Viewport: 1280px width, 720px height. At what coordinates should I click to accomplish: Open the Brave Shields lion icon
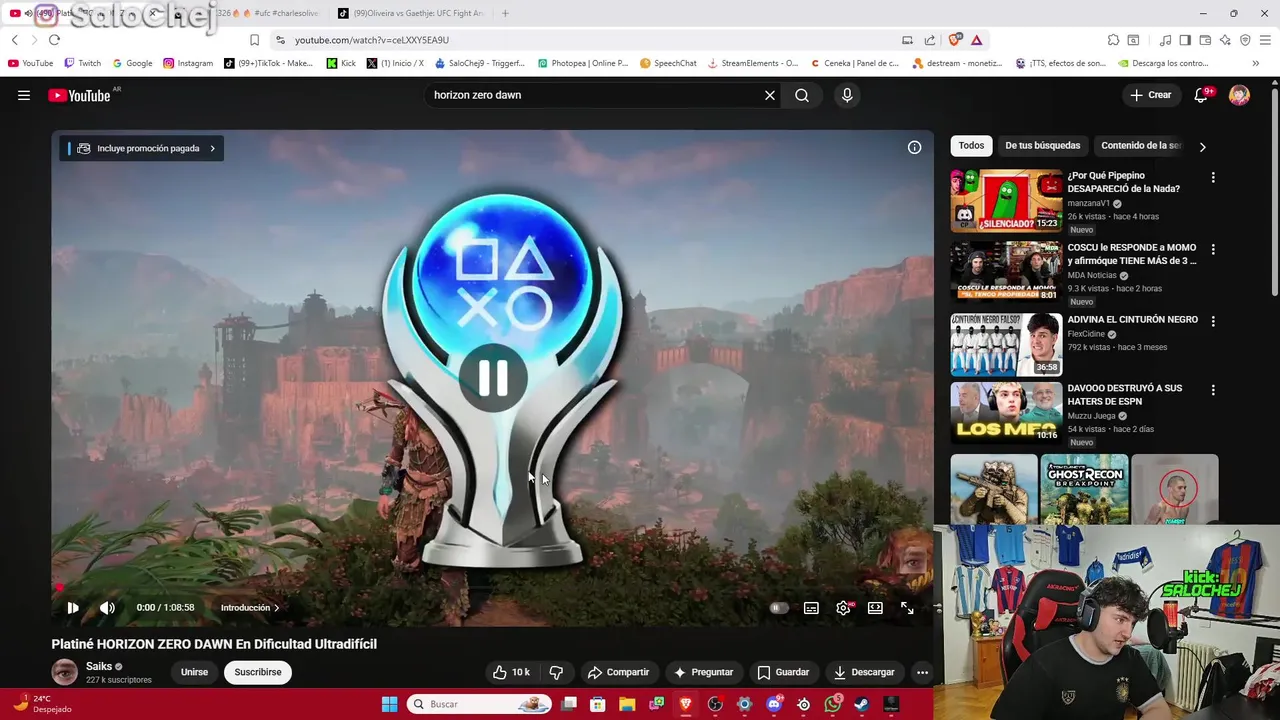pos(955,40)
